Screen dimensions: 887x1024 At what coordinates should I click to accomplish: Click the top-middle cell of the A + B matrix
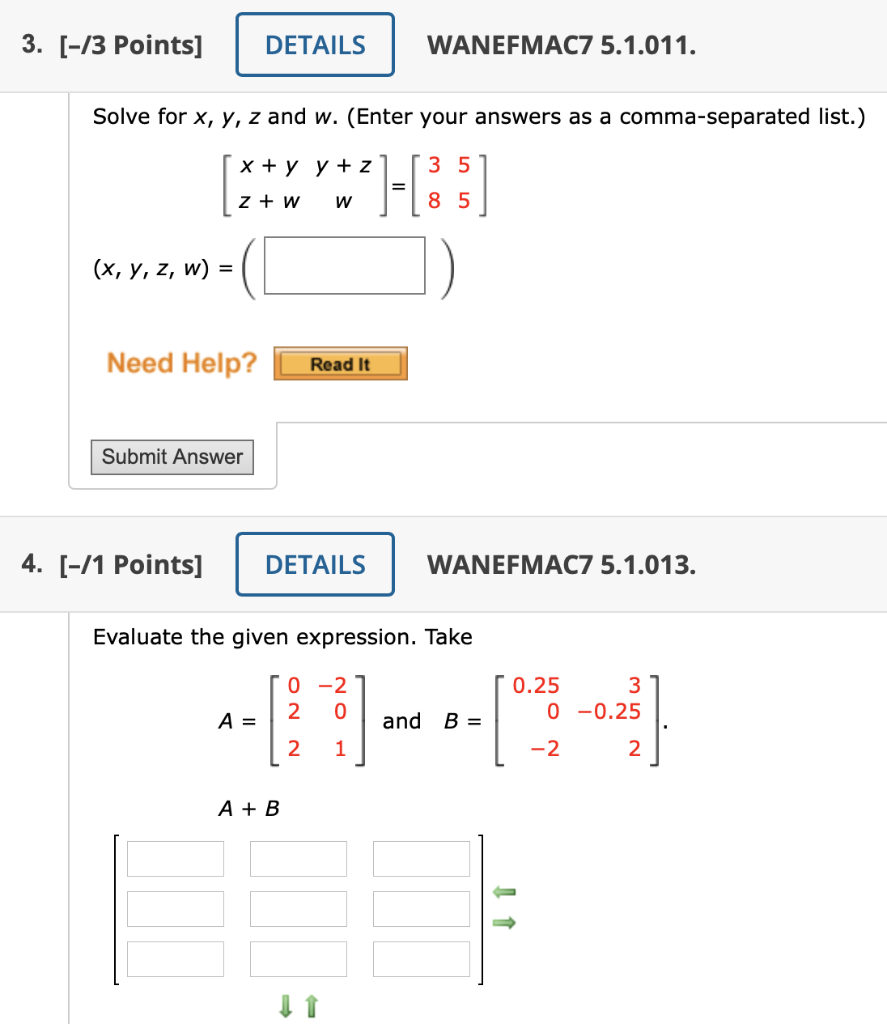point(298,858)
